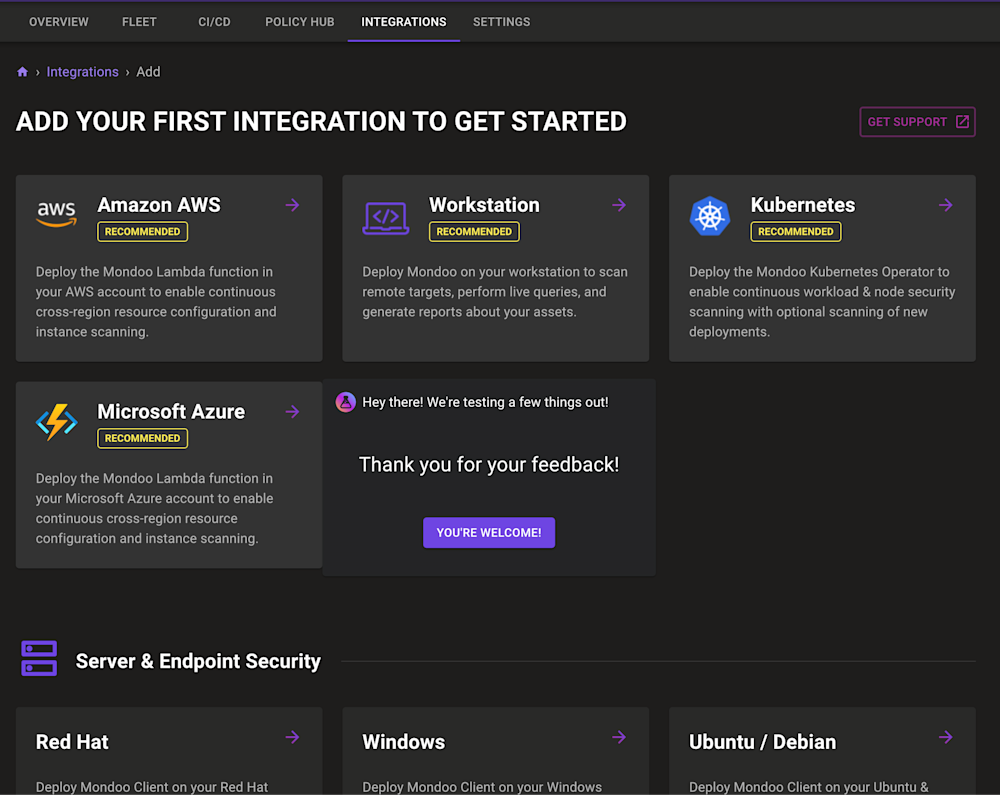
Task: Click the arrow on Workstation card
Action: [x=619, y=205]
